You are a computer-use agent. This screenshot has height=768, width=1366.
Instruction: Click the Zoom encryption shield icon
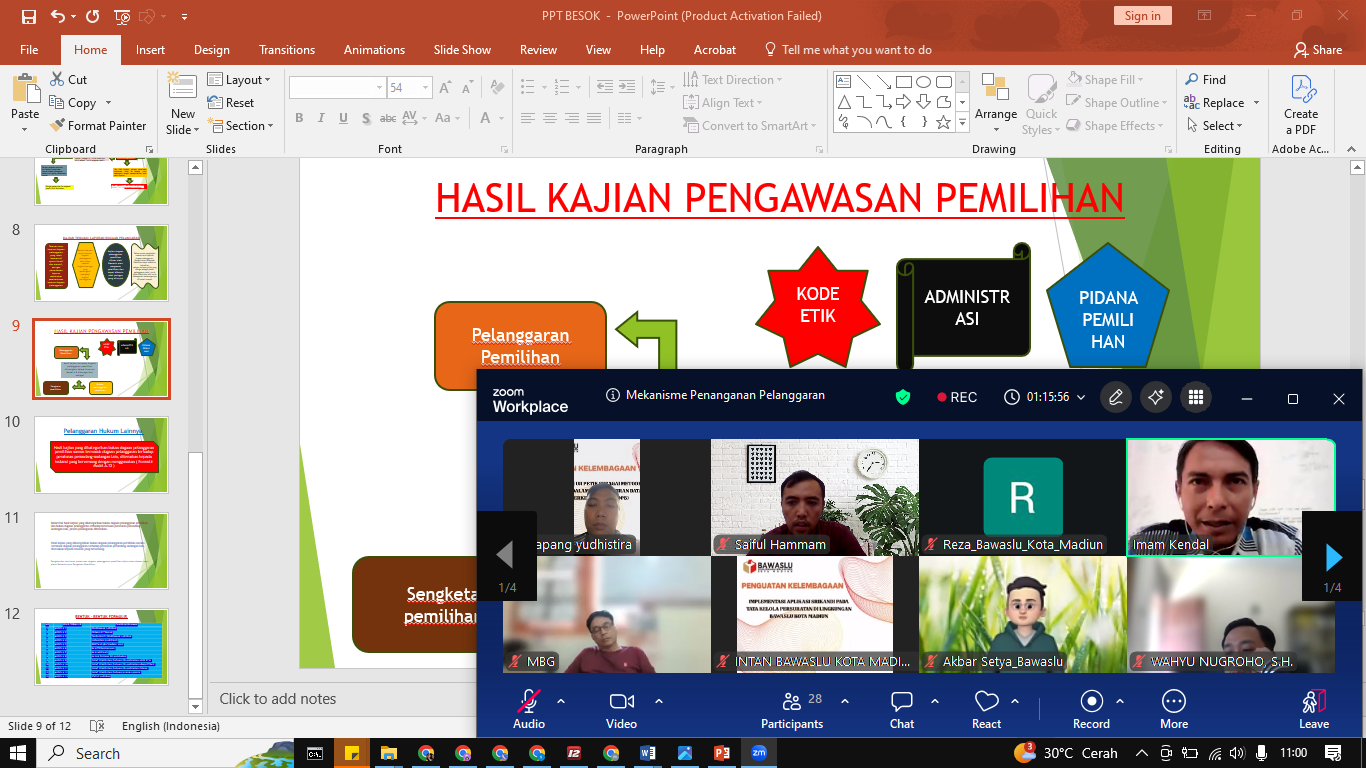(x=903, y=397)
